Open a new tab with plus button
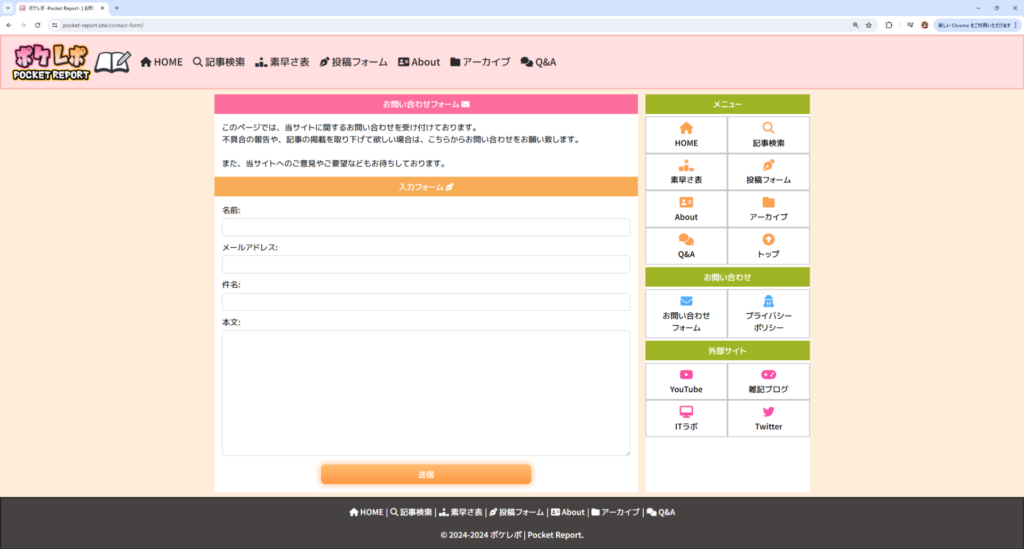This screenshot has width=1024, height=549. pos(117,8)
